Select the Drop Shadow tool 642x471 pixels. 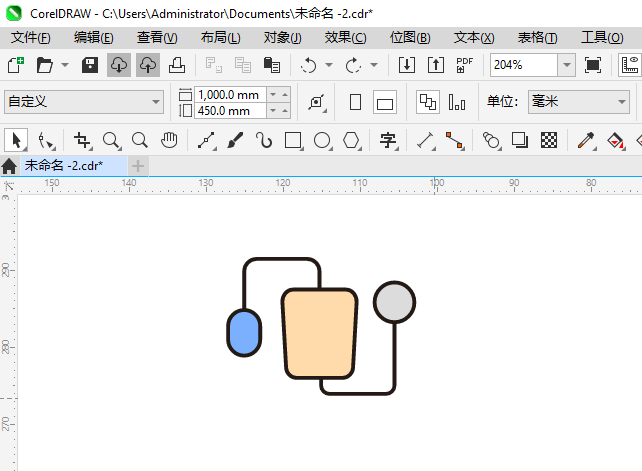pyautogui.click(x=520, y=140)
